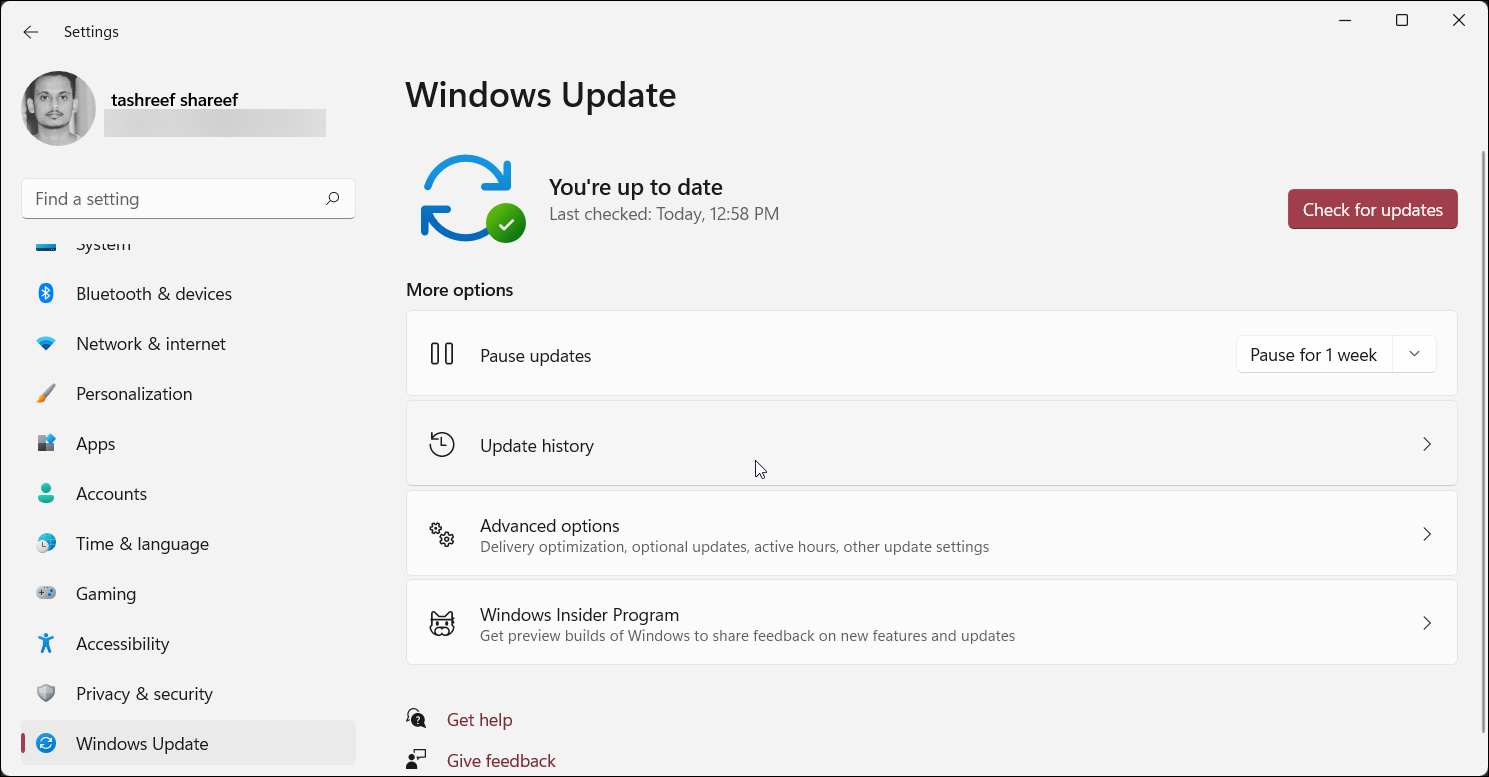This screenshot has height=777, width=1489.
Task: Click the Last checked: Today, 12:58 PM text
Action: point(664,214)
